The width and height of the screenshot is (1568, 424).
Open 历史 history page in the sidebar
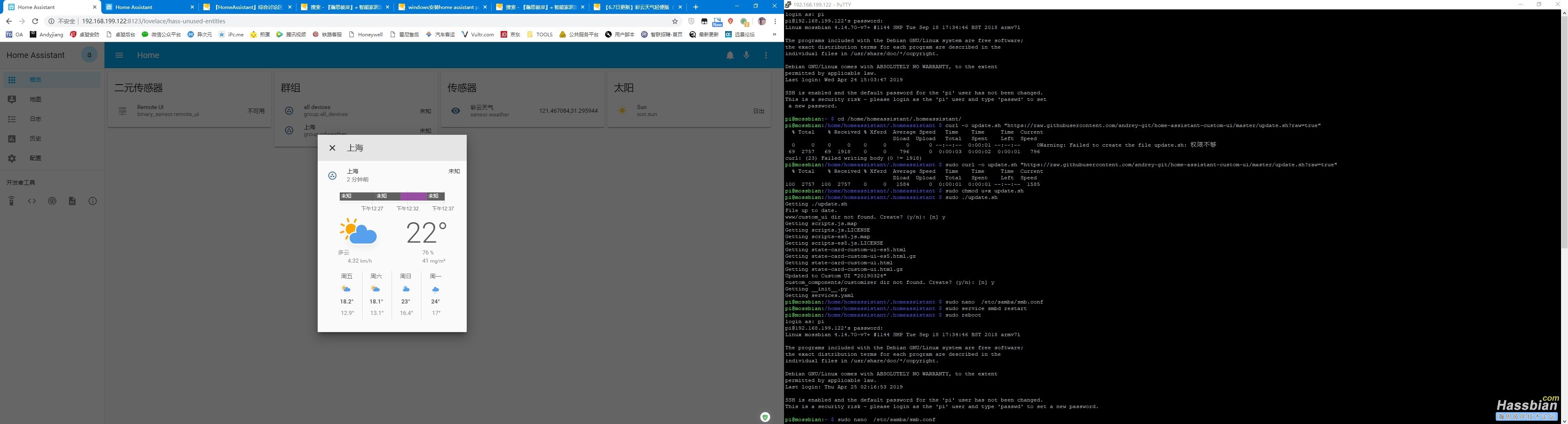click(x=52, y=138)
